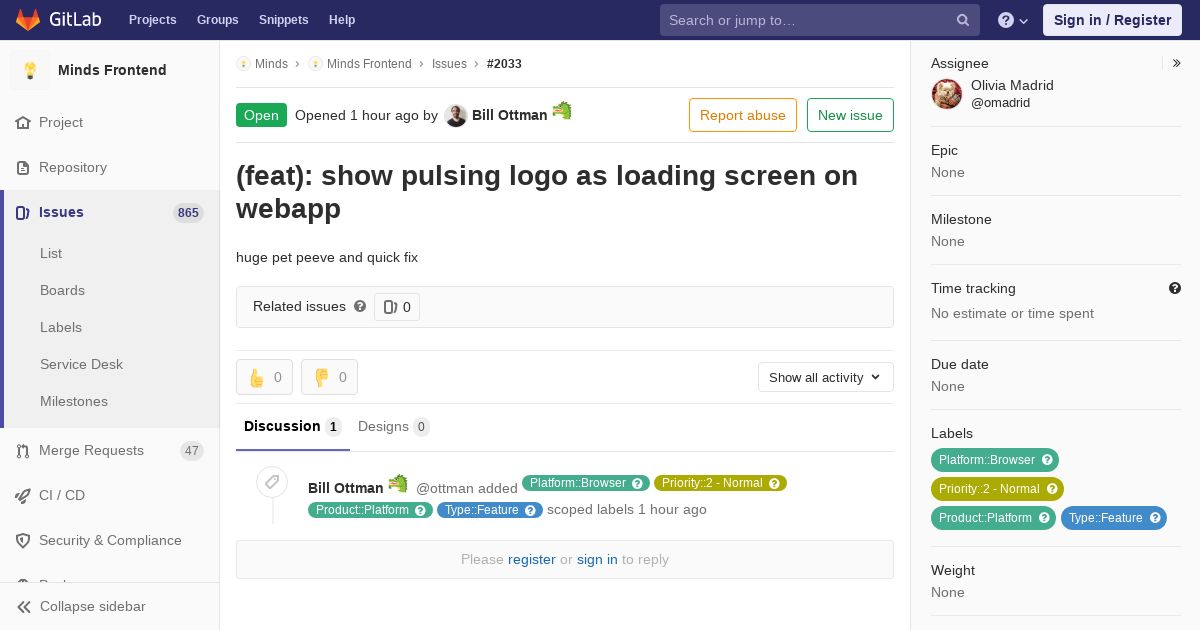This screenshot has width=1200, height=630.
Task: Click the Merge Requests icon in sidebar
Action: click(x=23, y=451)
